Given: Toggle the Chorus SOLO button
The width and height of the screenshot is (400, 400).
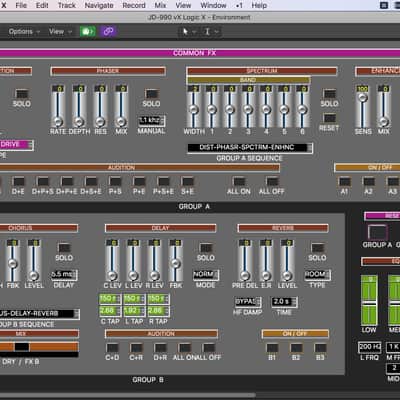Looking at the screenshot, I should tap(64, 248).
